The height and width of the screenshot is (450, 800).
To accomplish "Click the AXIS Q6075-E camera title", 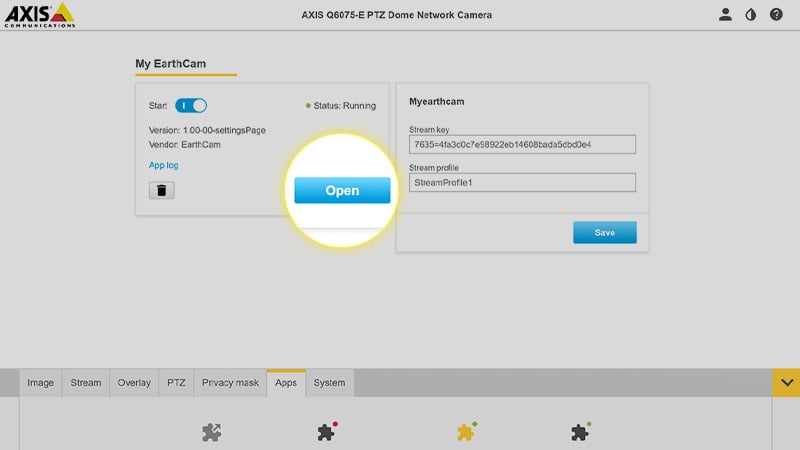I will click(396, 15).
